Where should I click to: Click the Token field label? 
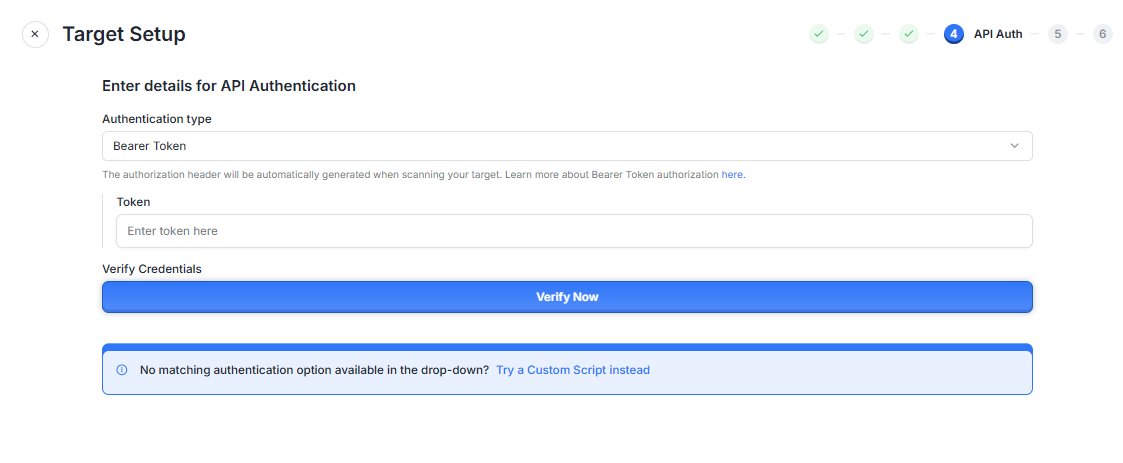(x=133, y=202)
